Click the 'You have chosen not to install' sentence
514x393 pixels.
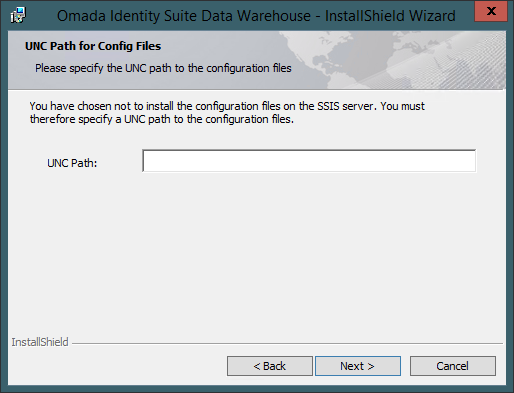[227, 106]
